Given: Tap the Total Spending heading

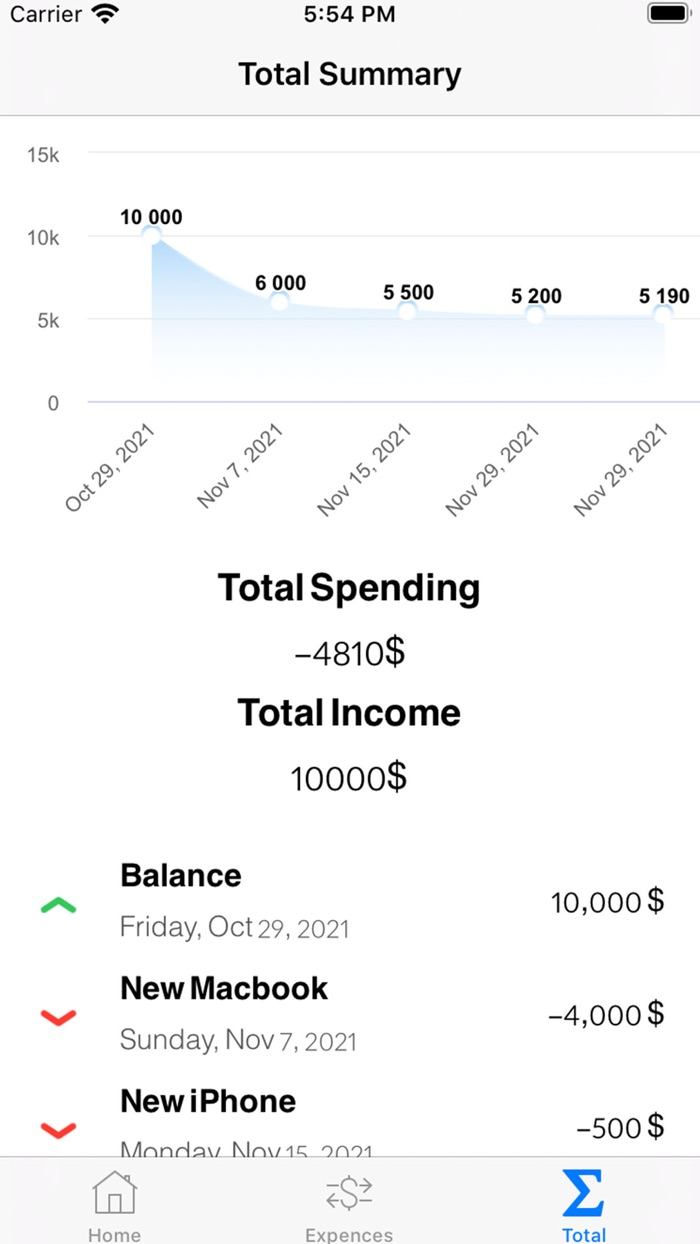Looking at the screenshot, I should [x=349, y=588].
